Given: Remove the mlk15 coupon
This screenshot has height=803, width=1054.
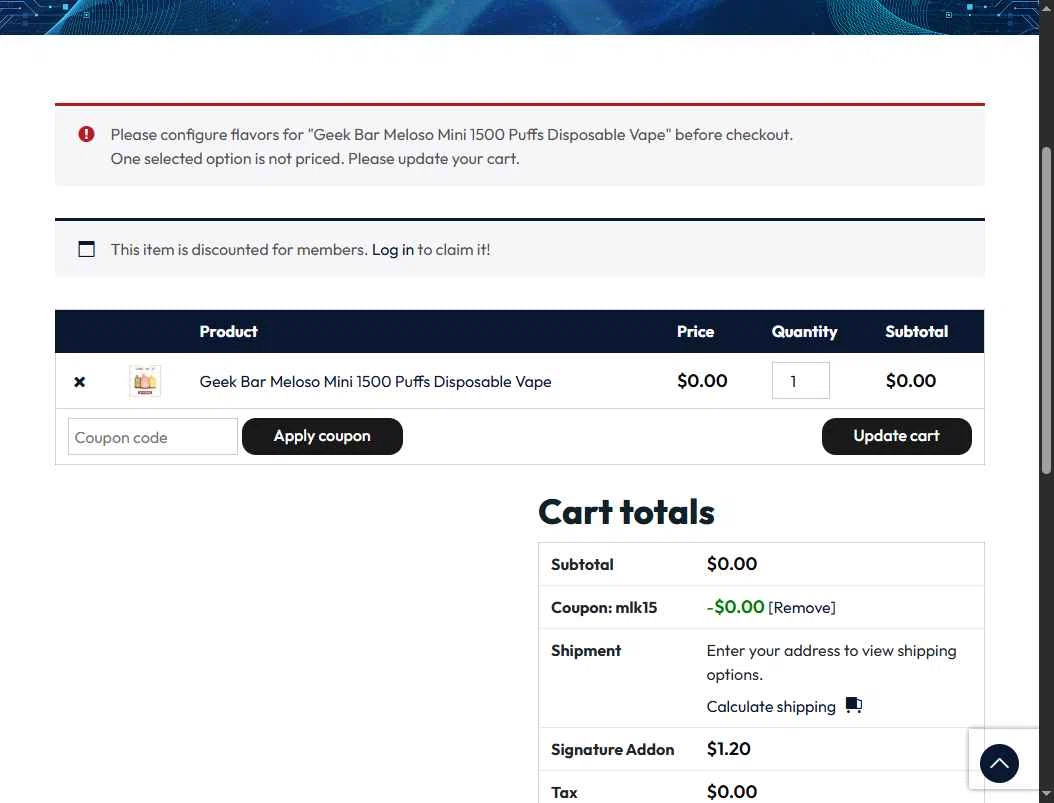Looking at the screenshot, I should tap(802, 607).
